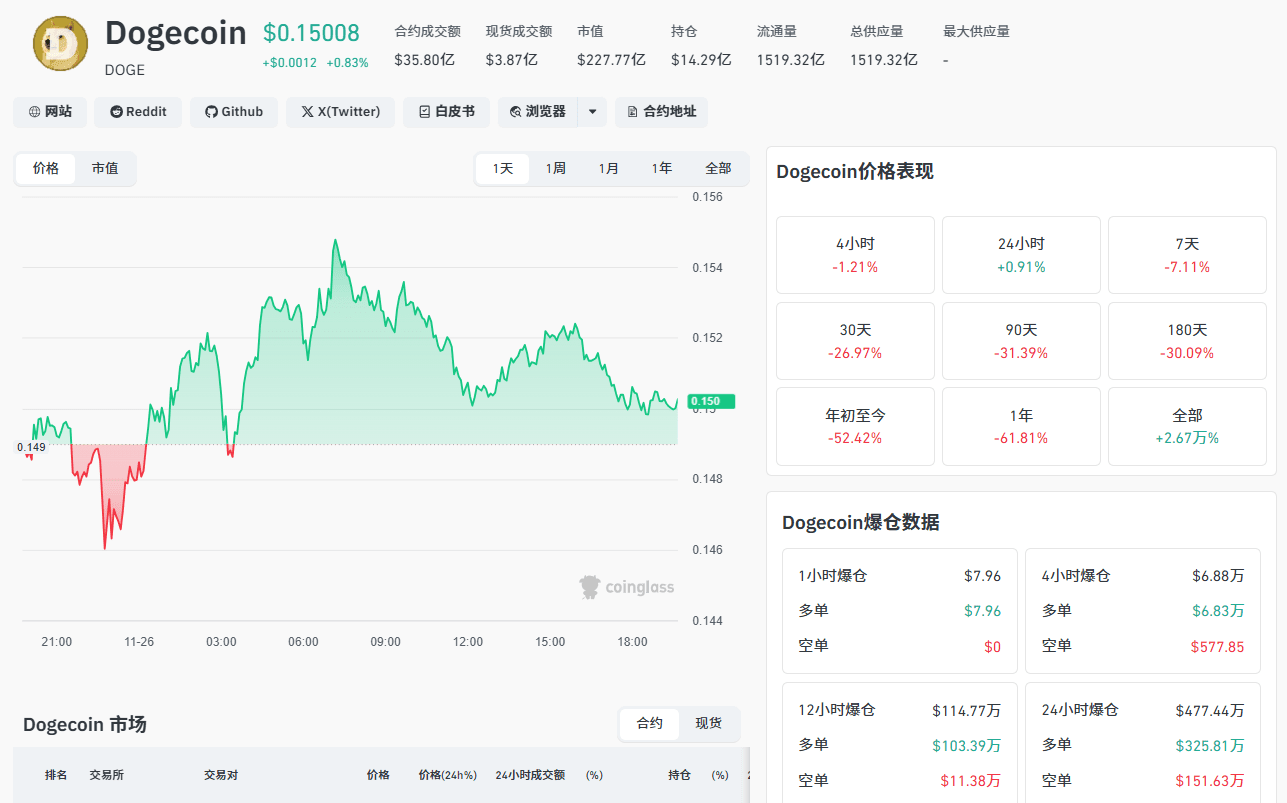The image size is (1287, 803).
Task: Switch market list to 现货 tab
Action: coord(709,724)
